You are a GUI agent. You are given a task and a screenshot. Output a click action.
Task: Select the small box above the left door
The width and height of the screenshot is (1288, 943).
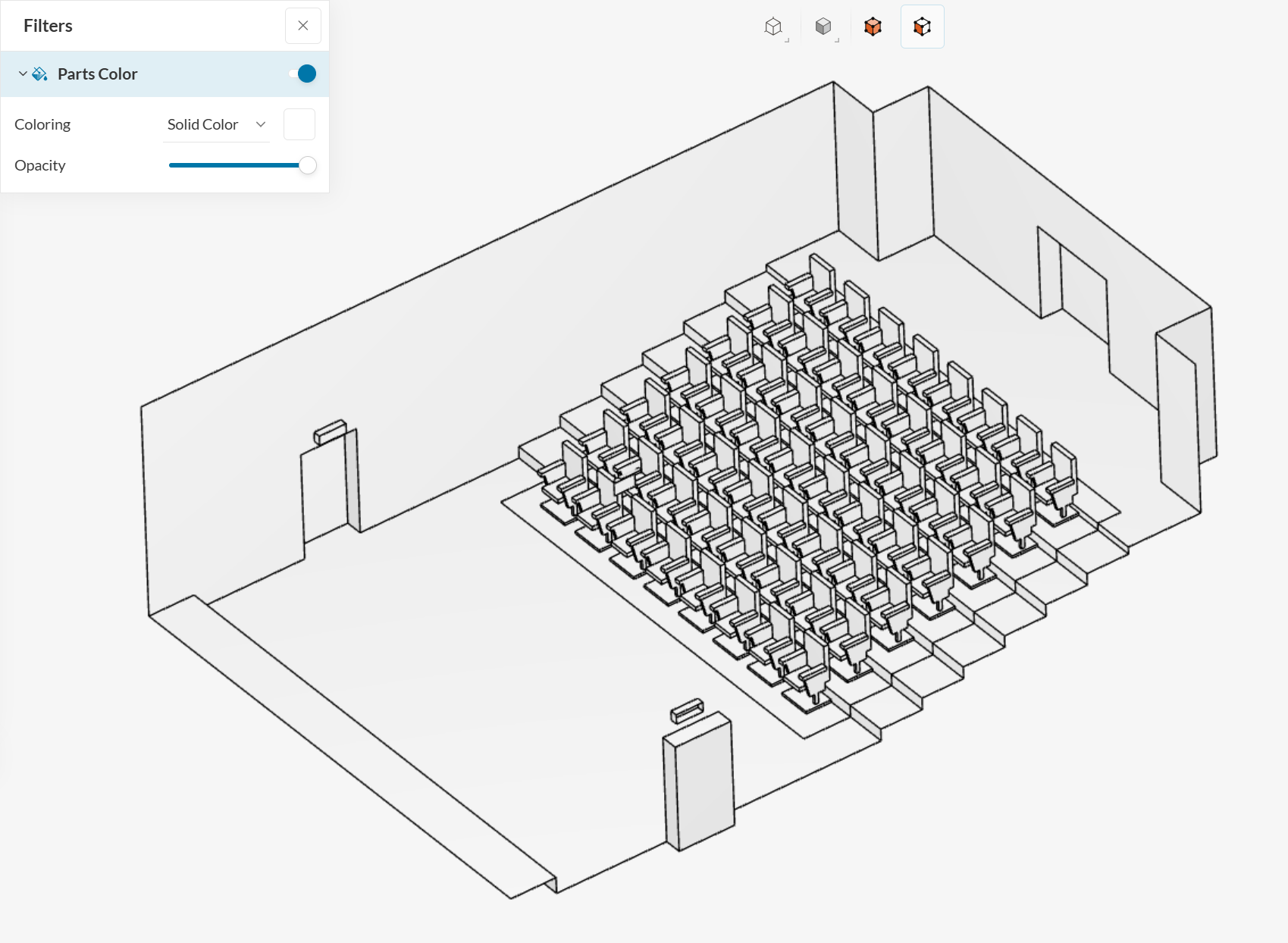(x=331, y=432)
